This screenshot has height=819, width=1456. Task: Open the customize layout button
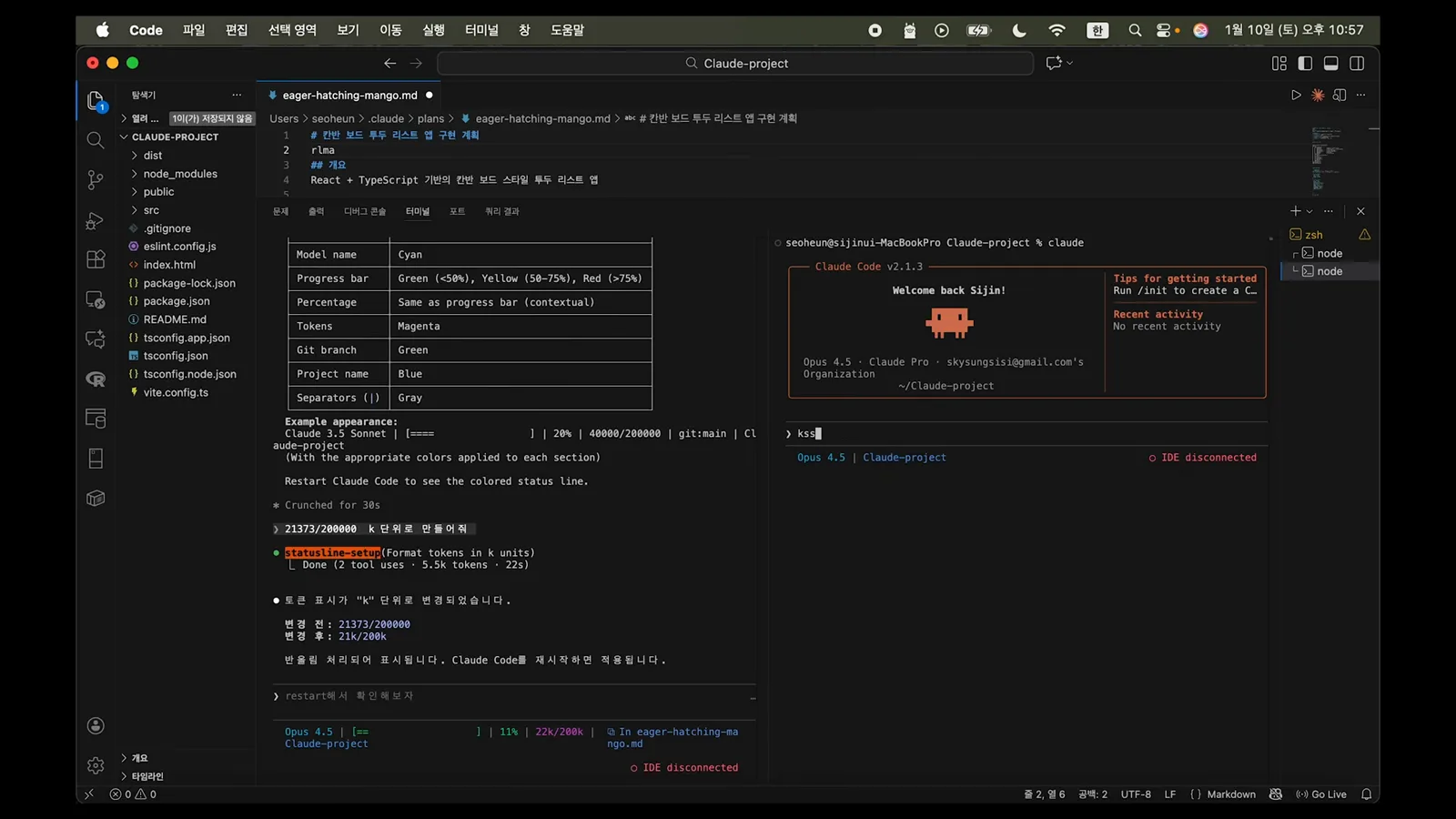pos(1279,63)
